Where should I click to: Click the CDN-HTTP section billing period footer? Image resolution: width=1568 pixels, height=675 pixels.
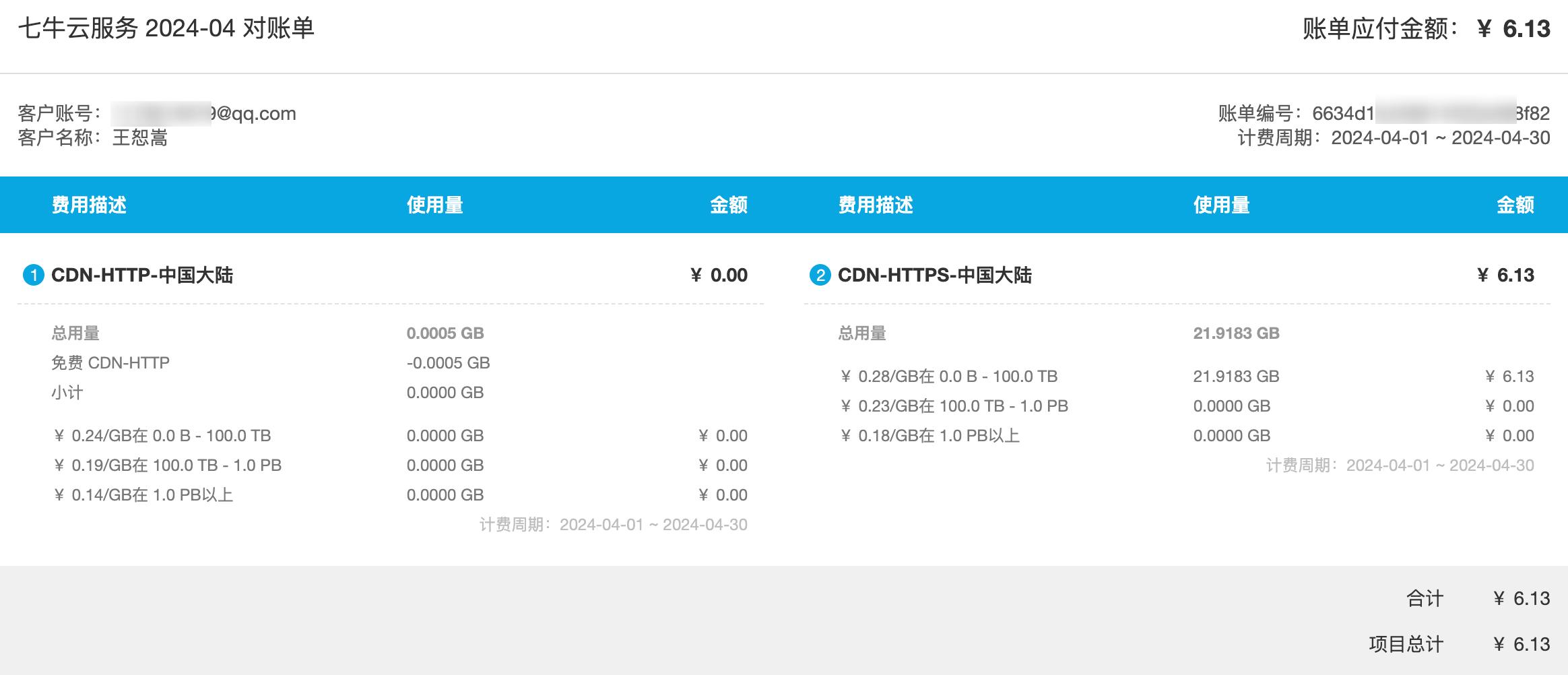pos(614,524)
